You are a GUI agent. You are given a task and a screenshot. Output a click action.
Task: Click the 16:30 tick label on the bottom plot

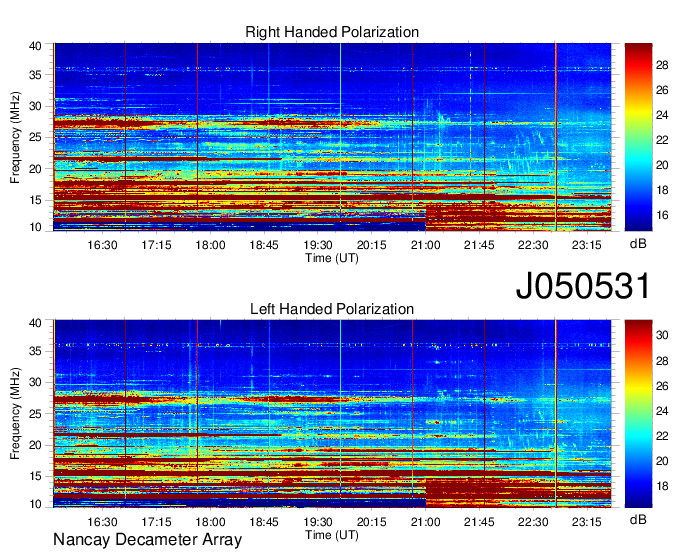click(x=102, y=522)
